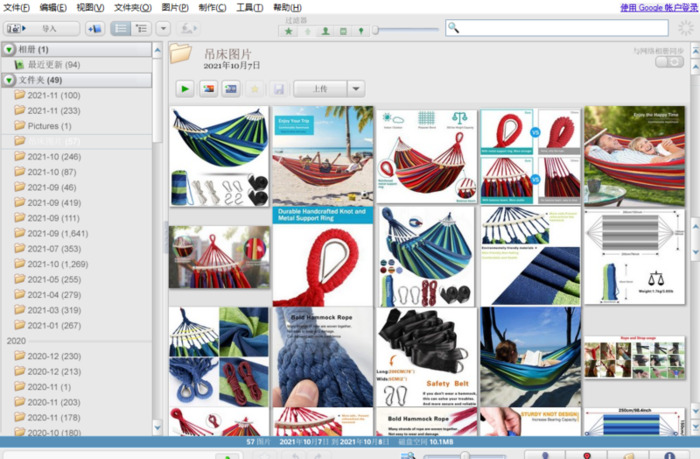Click the movie presentation icon

(x=231, y=88)
